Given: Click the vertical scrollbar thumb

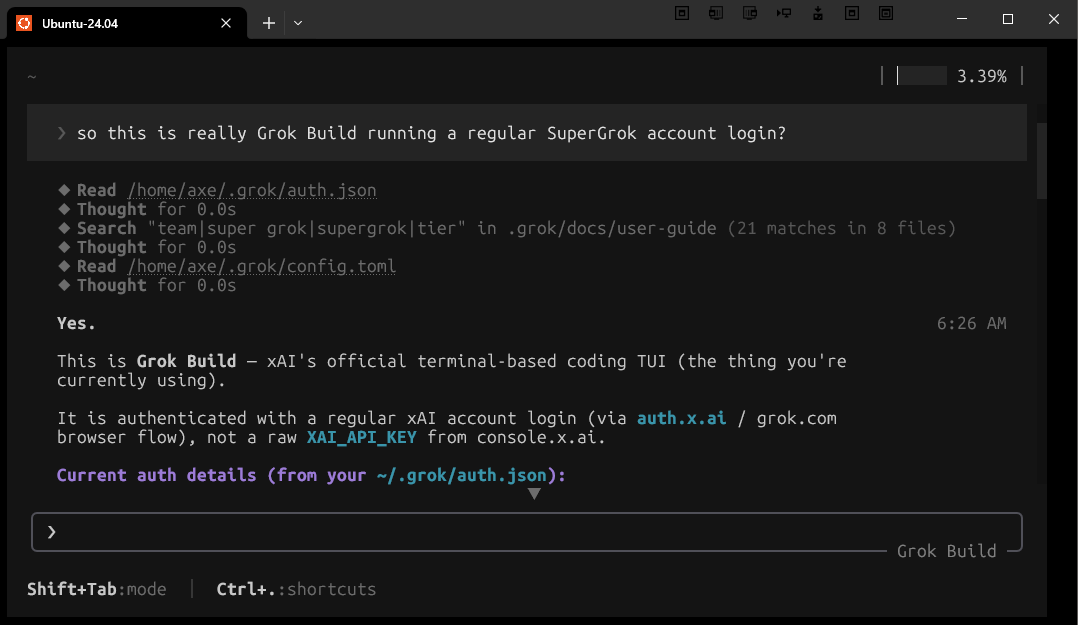Looking at the screenshot, I should click(x=1042, y=162).
